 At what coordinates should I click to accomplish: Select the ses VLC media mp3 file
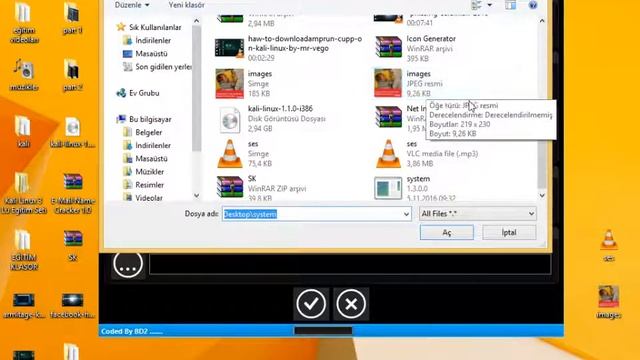click(x=427, y=153)
